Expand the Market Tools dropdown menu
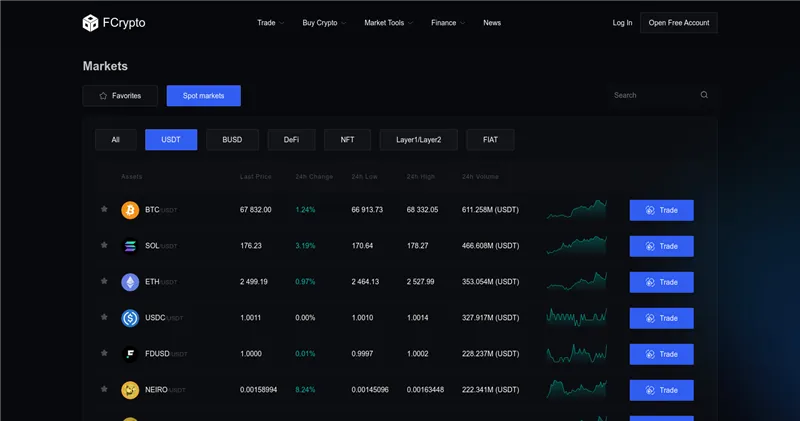Viewport: 800px width, 421px height. point(388,23)
